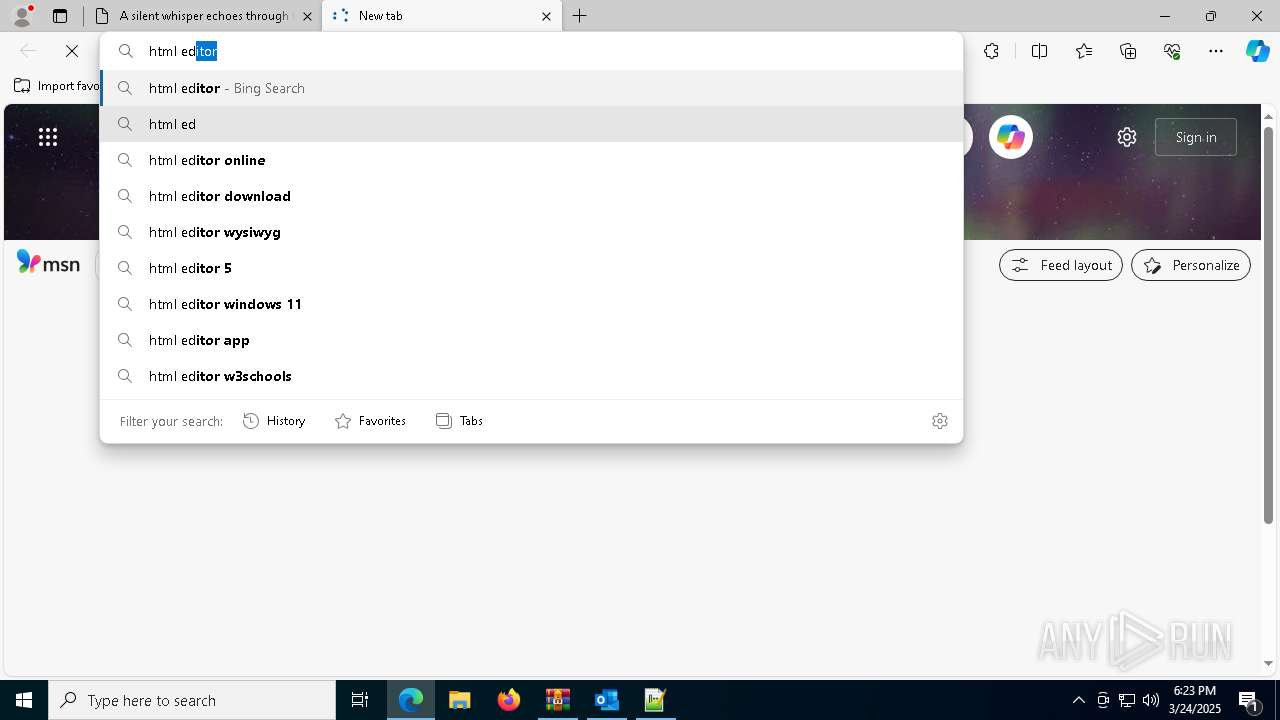This screenshot has width=1280, height=720.
Task: Toggle Split screen view
Action: [1039, 51]
